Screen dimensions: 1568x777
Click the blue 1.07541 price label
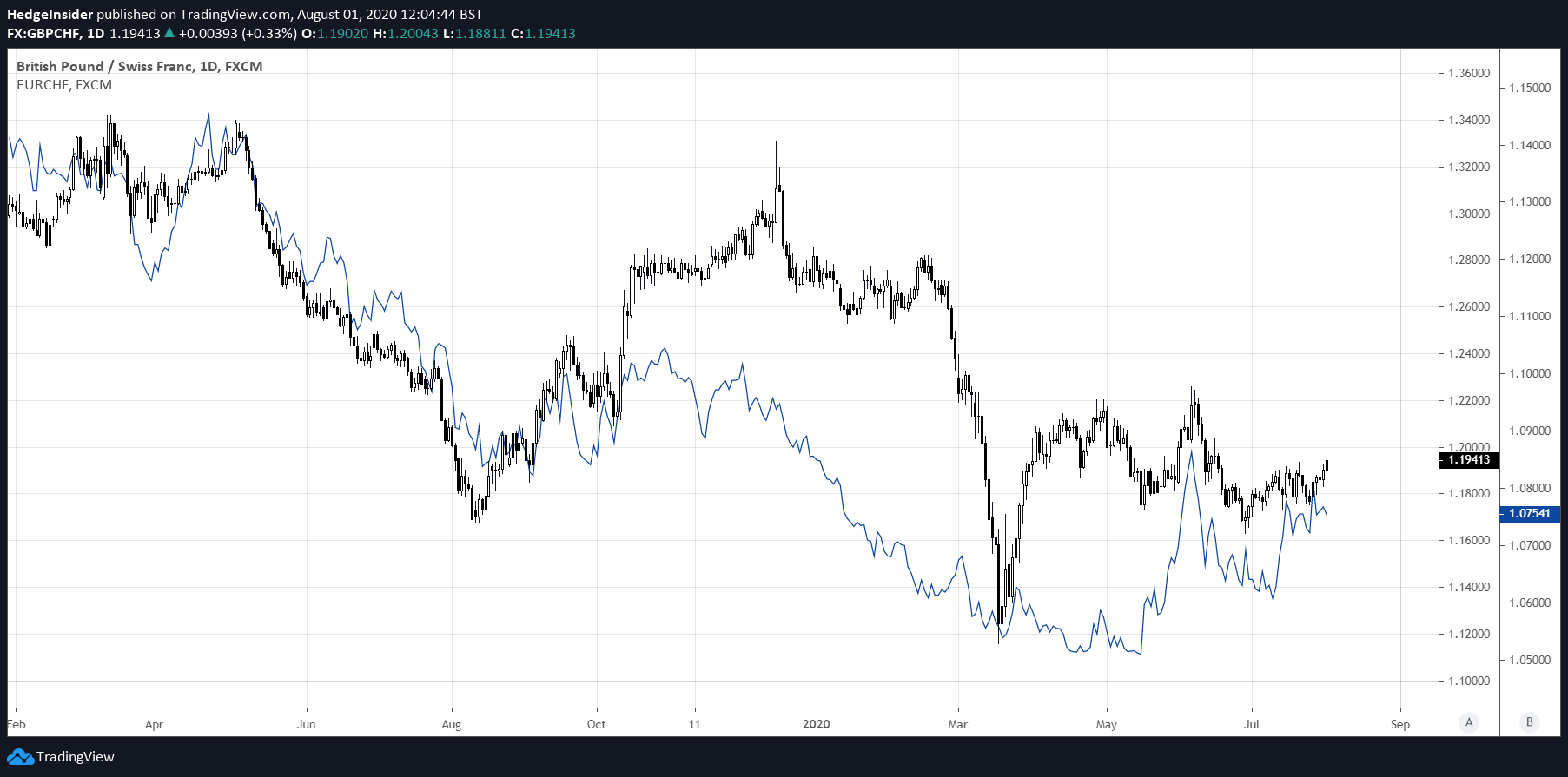(x=1530, y=514)
